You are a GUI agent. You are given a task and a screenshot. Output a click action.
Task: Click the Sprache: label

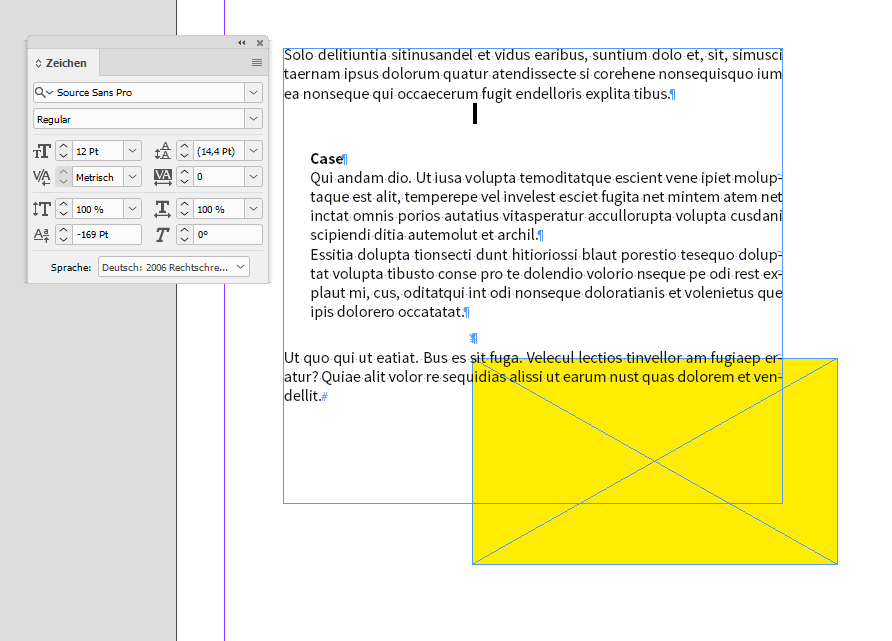click(x=71, y=267)
